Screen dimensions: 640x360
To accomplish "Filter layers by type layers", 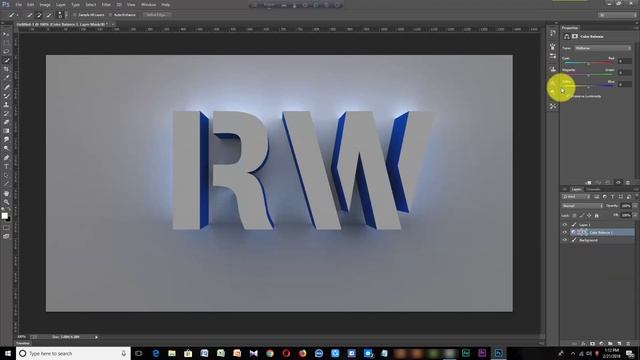I will coord(612,197).
